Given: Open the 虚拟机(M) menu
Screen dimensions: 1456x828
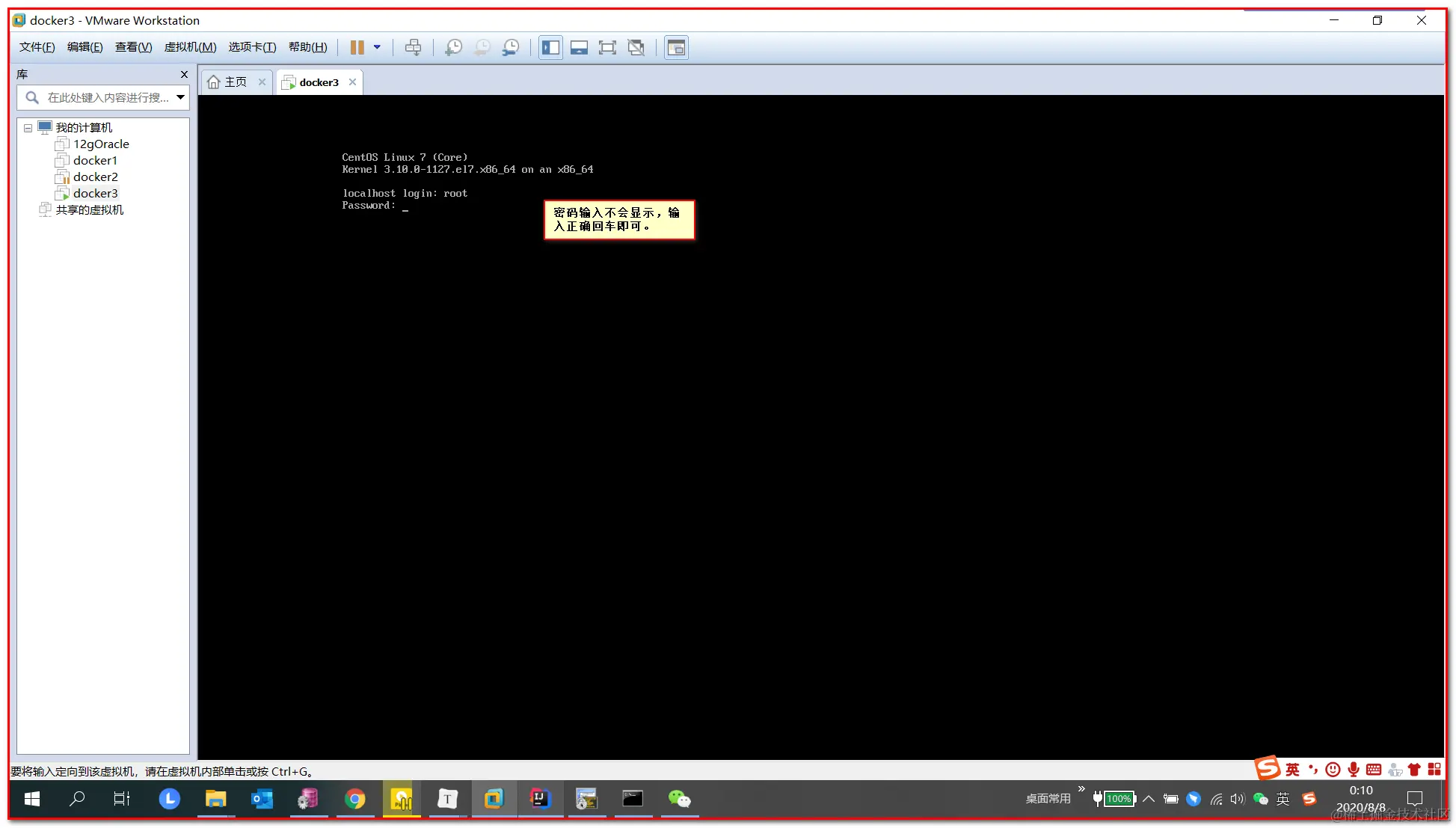Looking at the screenshot, I should coord(190,47).
